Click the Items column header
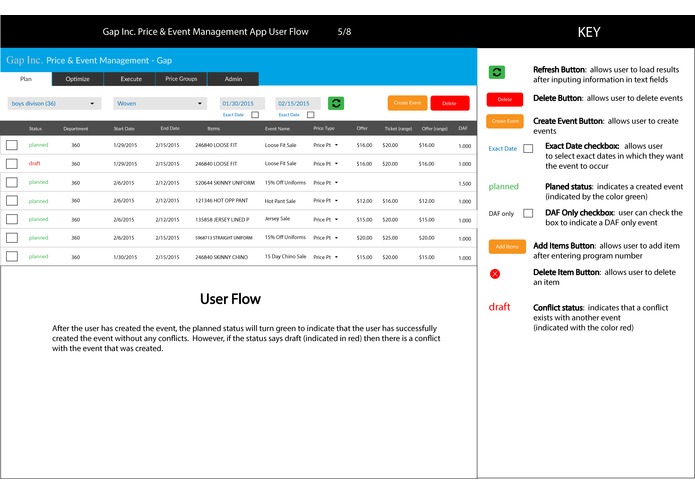This screenshot has height=494, width=695. [x=214, y=128]
